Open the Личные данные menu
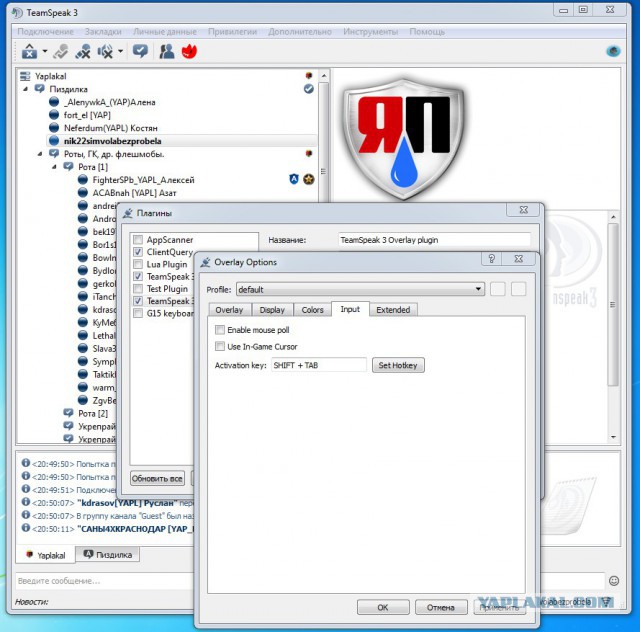This screenshot has height=632, width=640. pyautogui.click(x=164, y=32)
